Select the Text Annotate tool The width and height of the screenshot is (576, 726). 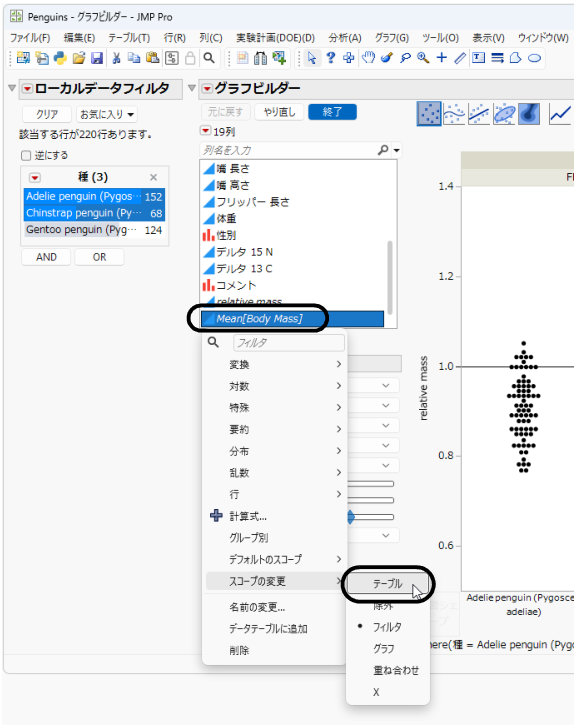pyautogui.click(x=478, y=58)
